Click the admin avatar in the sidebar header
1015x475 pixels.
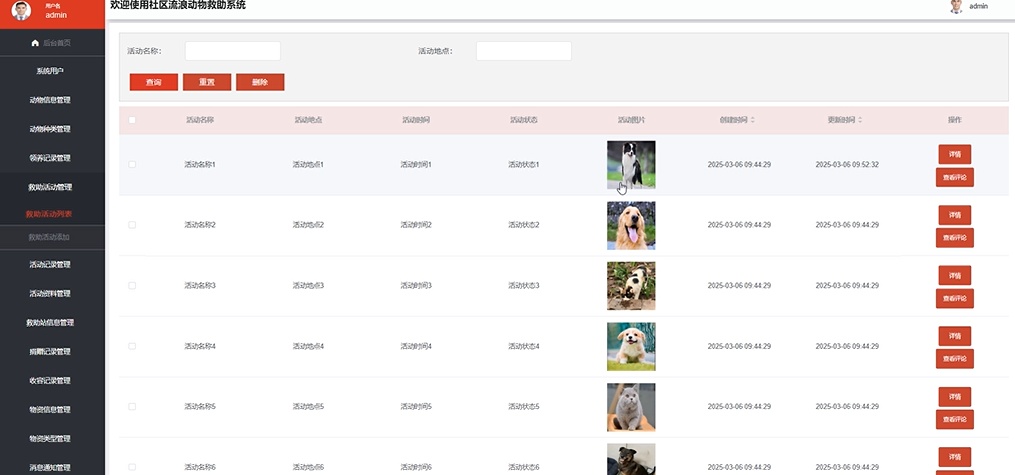point(21,10)
